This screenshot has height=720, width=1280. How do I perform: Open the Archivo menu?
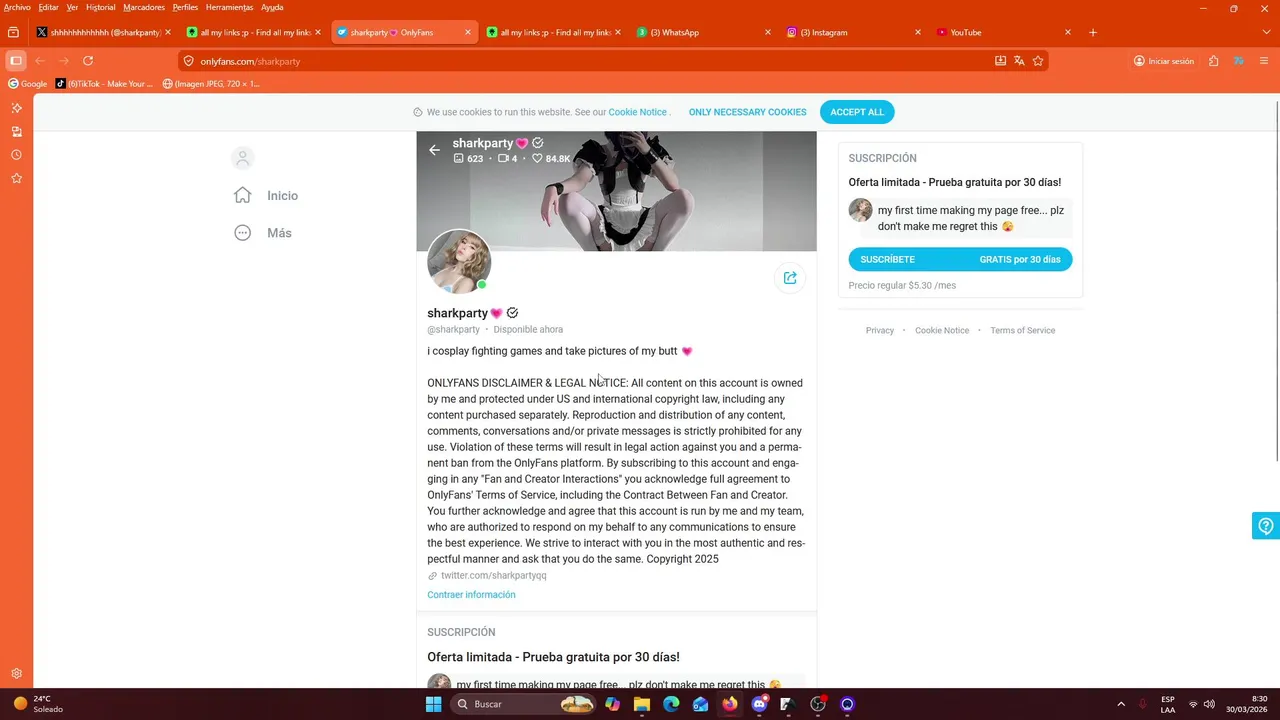point(17,7)
